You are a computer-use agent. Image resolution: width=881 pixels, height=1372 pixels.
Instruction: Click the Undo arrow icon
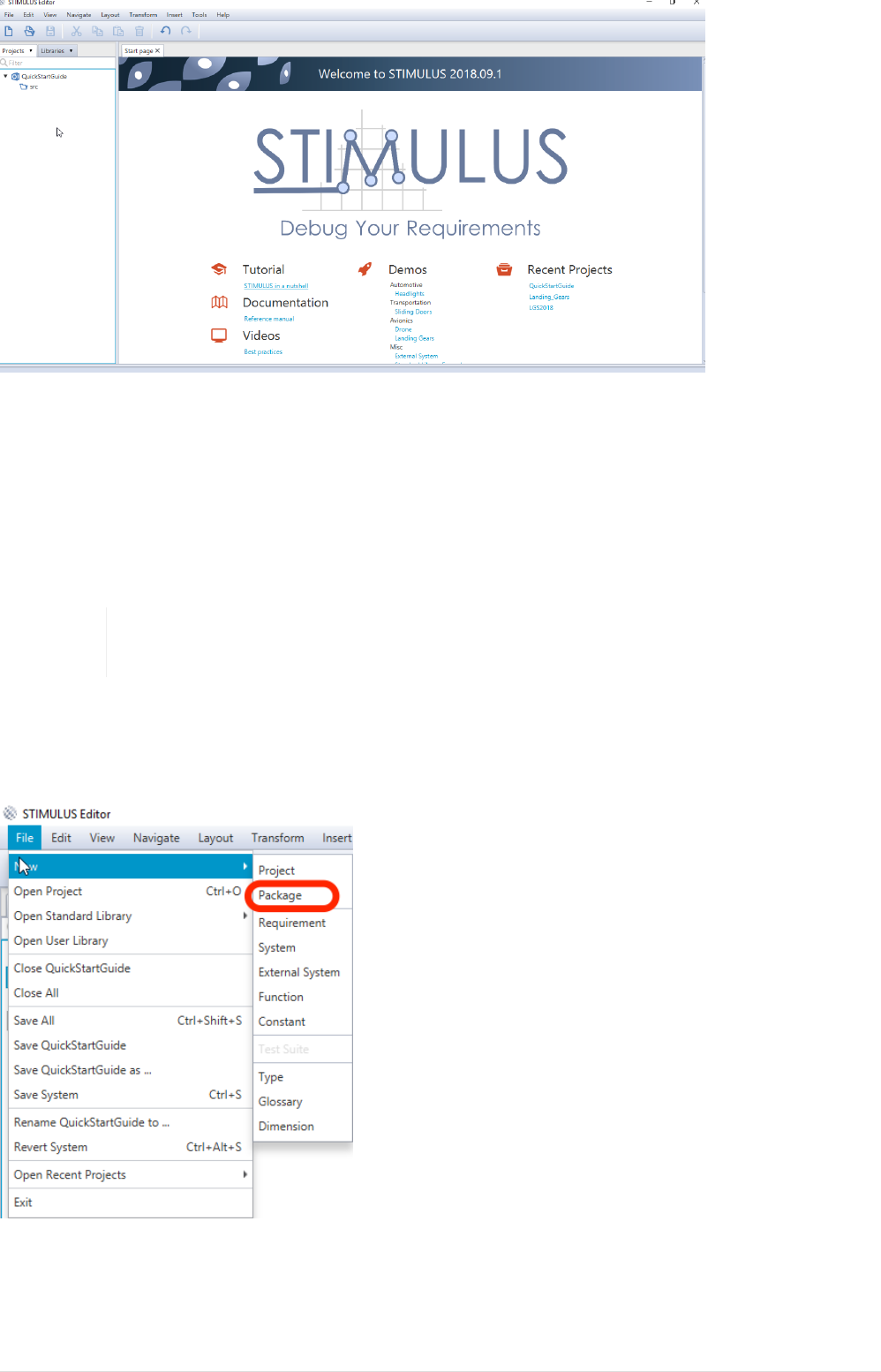[x=165, y=31]
